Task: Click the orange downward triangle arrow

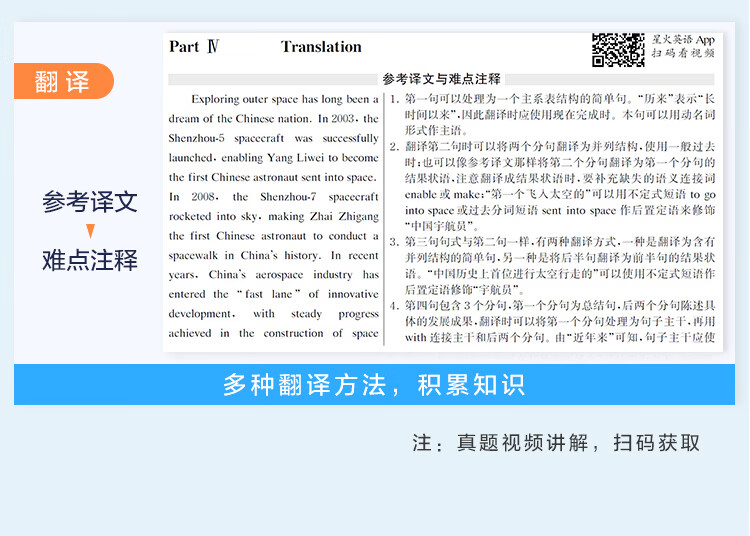Action: (x=90, y=232)
